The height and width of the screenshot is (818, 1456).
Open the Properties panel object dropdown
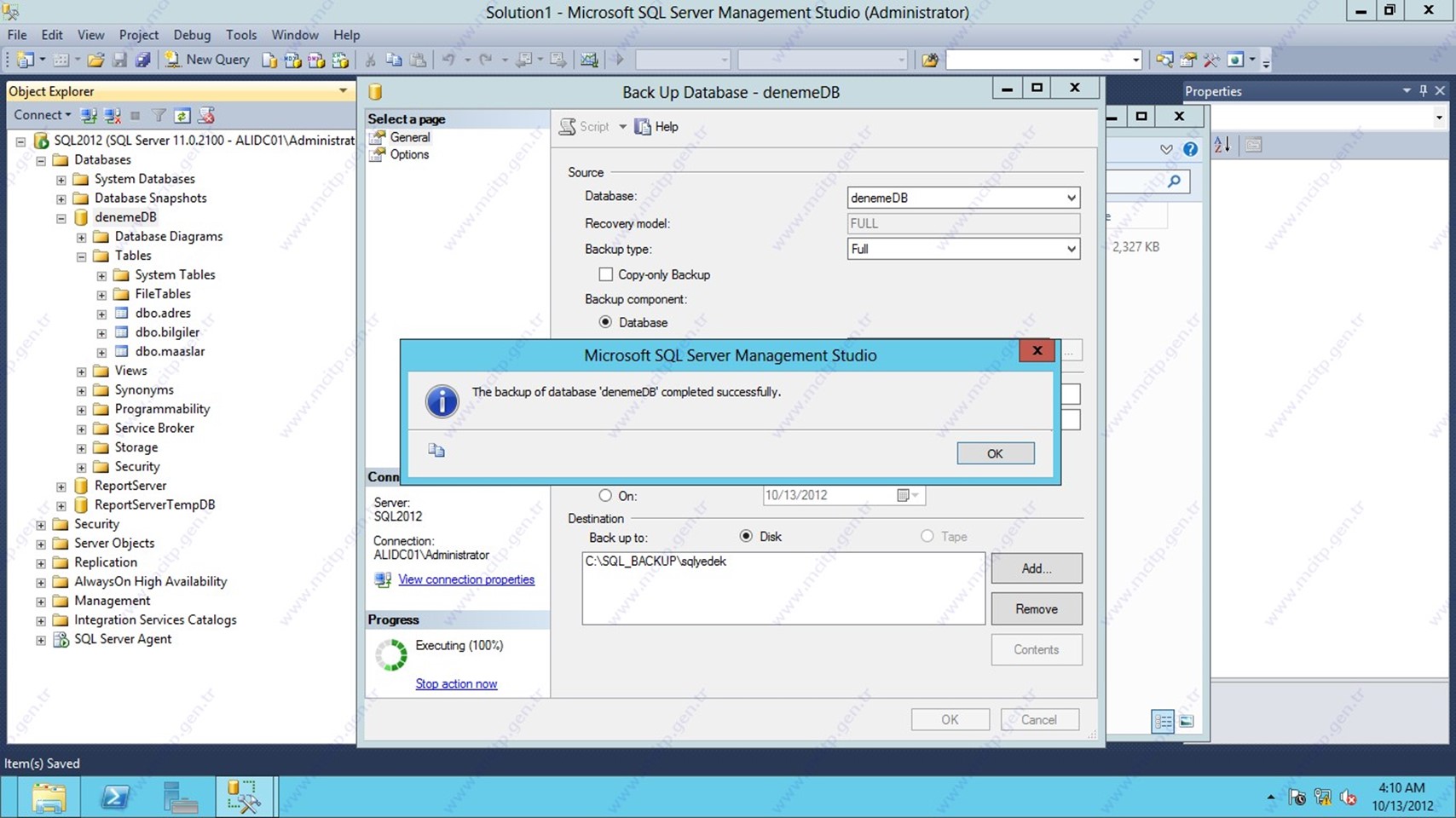[x=1439, y=118]
